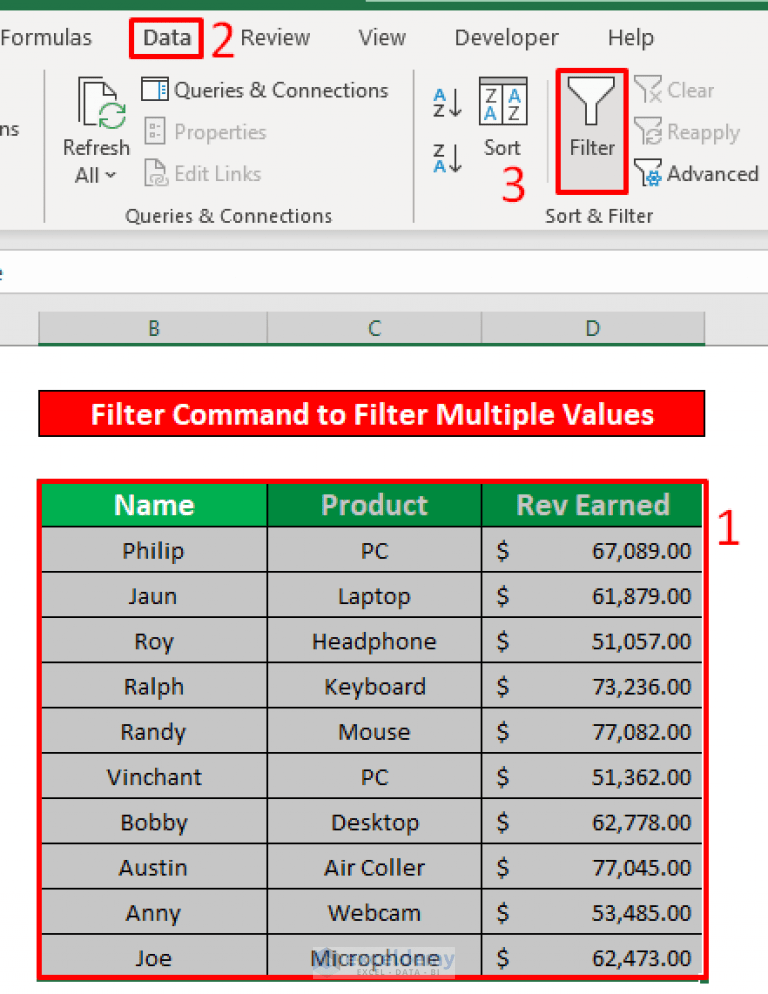Open the Refresh All dropdown arrow
This screenshot has height=994, width=768.
pyautogui.click(x=111, y=176)
